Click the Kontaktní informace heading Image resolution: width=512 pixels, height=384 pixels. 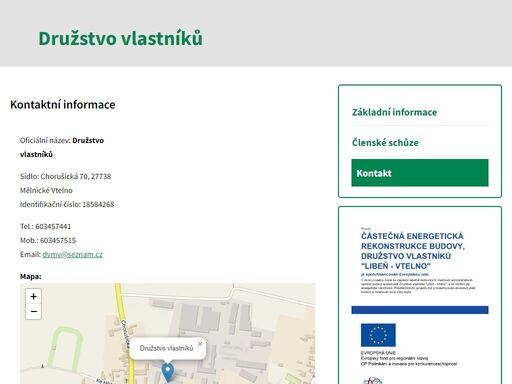pyautogui.click(x=63, y=105)
